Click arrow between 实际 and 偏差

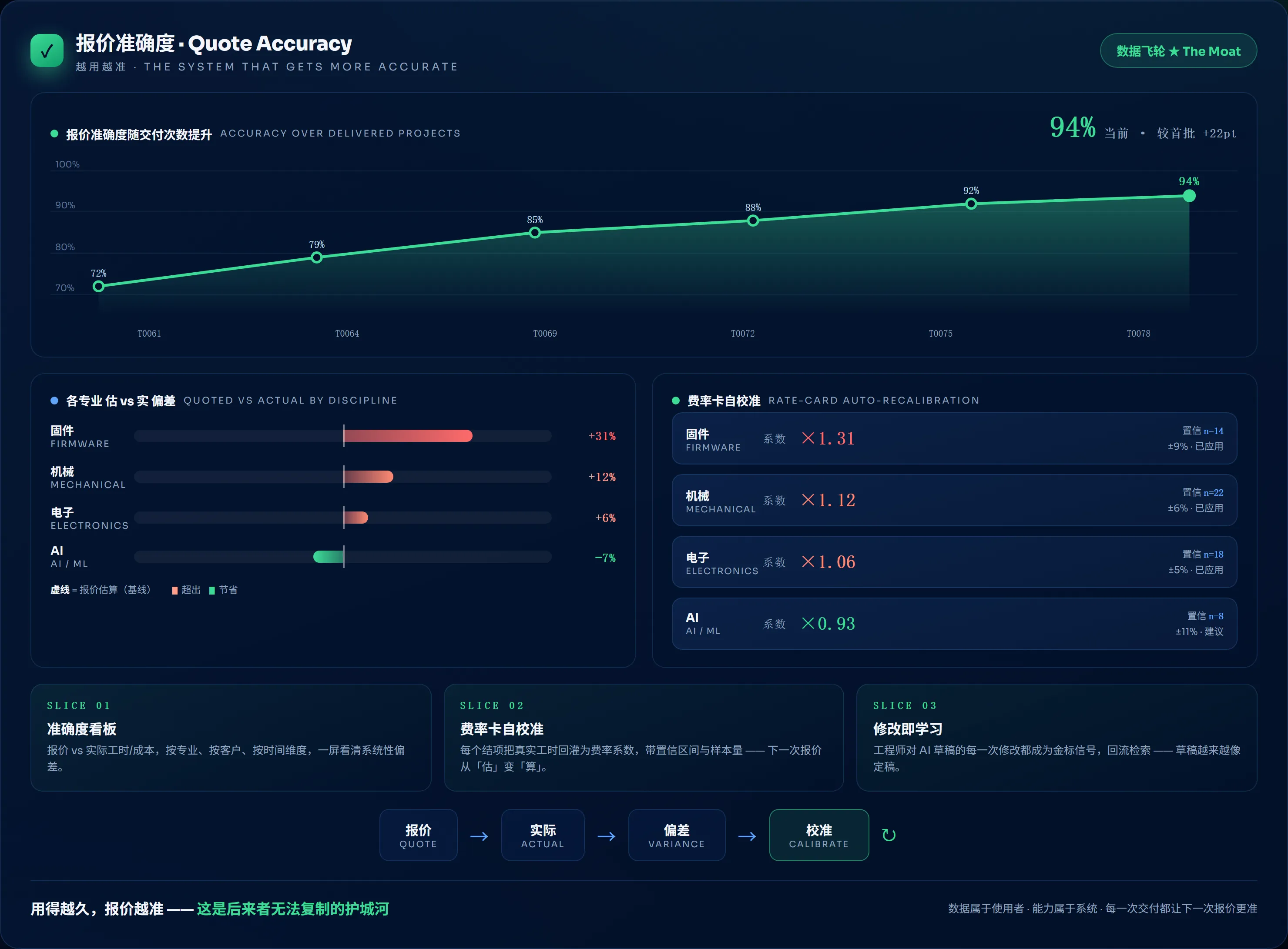(606, 836)
